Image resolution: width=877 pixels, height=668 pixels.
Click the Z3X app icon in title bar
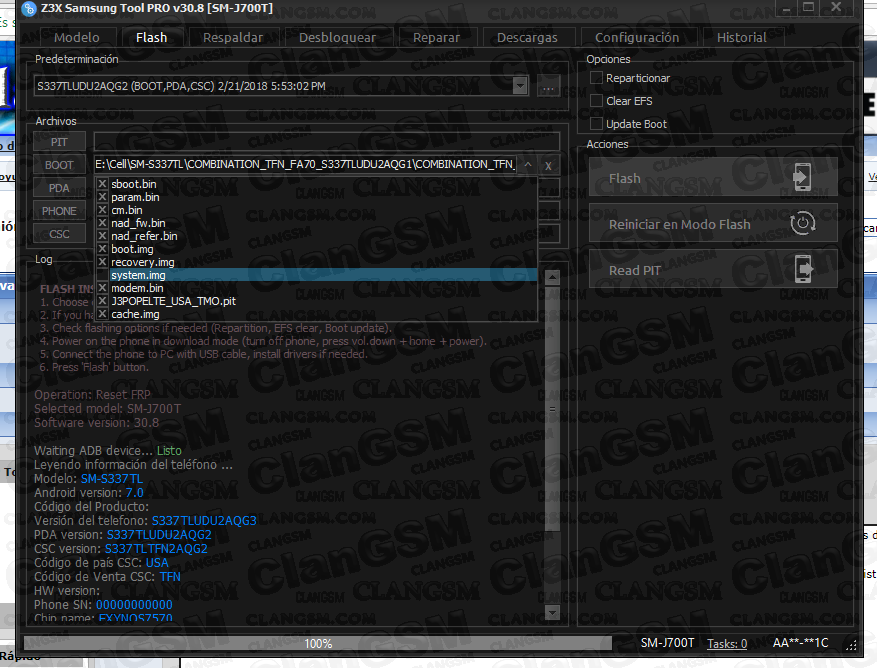(x=29, y=8)
